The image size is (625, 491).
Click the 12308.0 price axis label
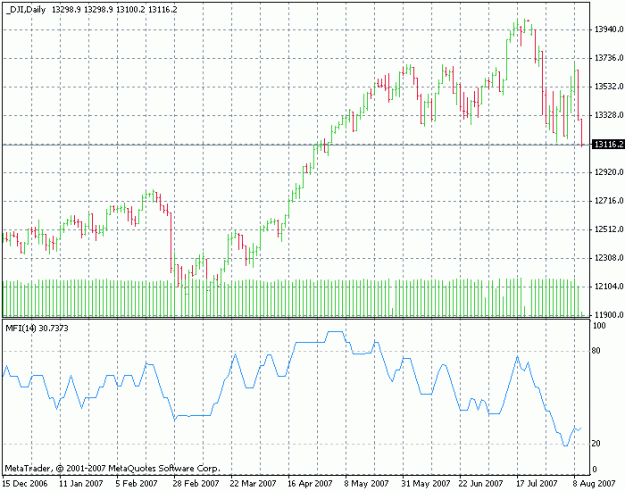[x=609, y=258]
